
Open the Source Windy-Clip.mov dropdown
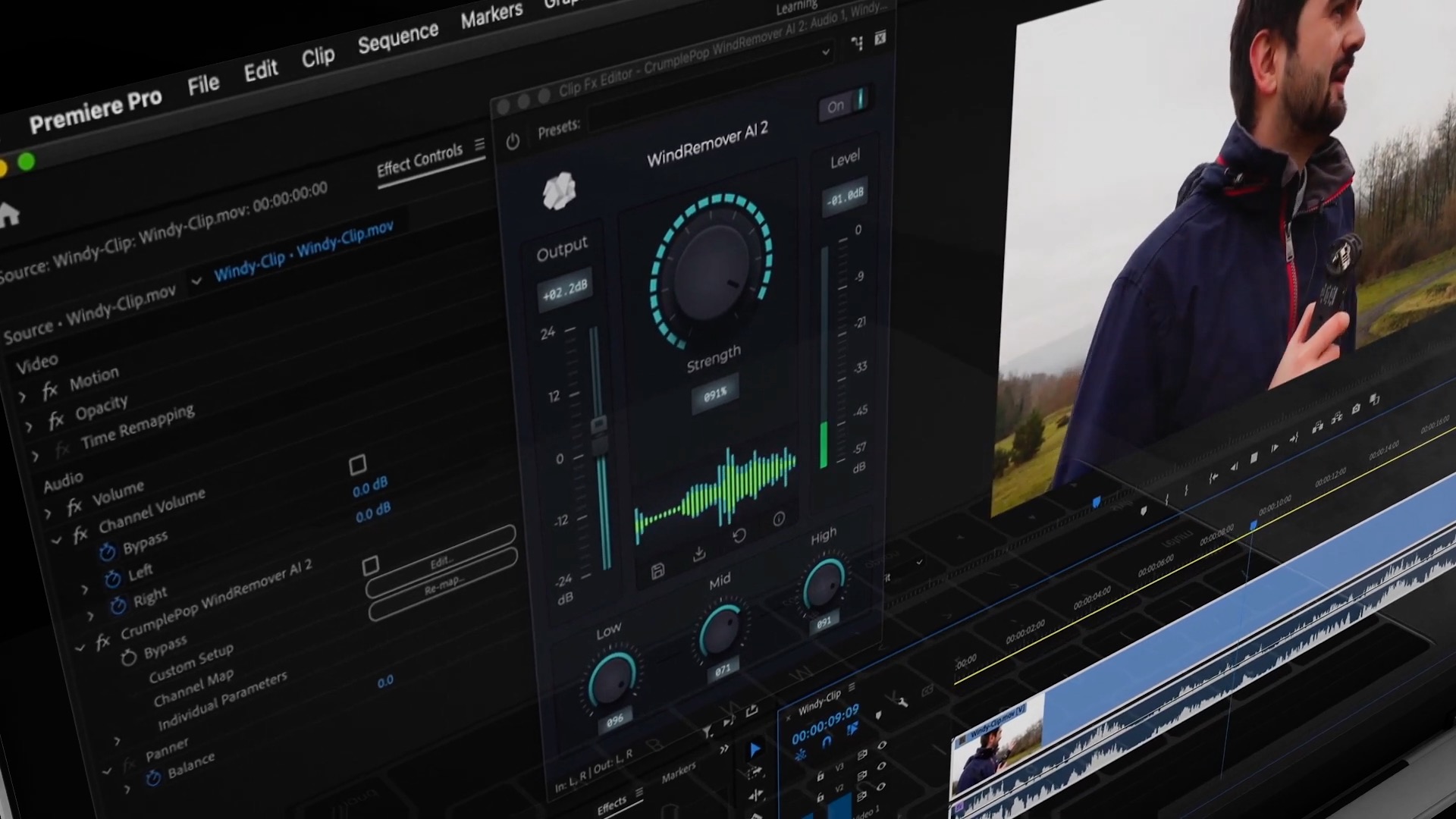point(196,281)
